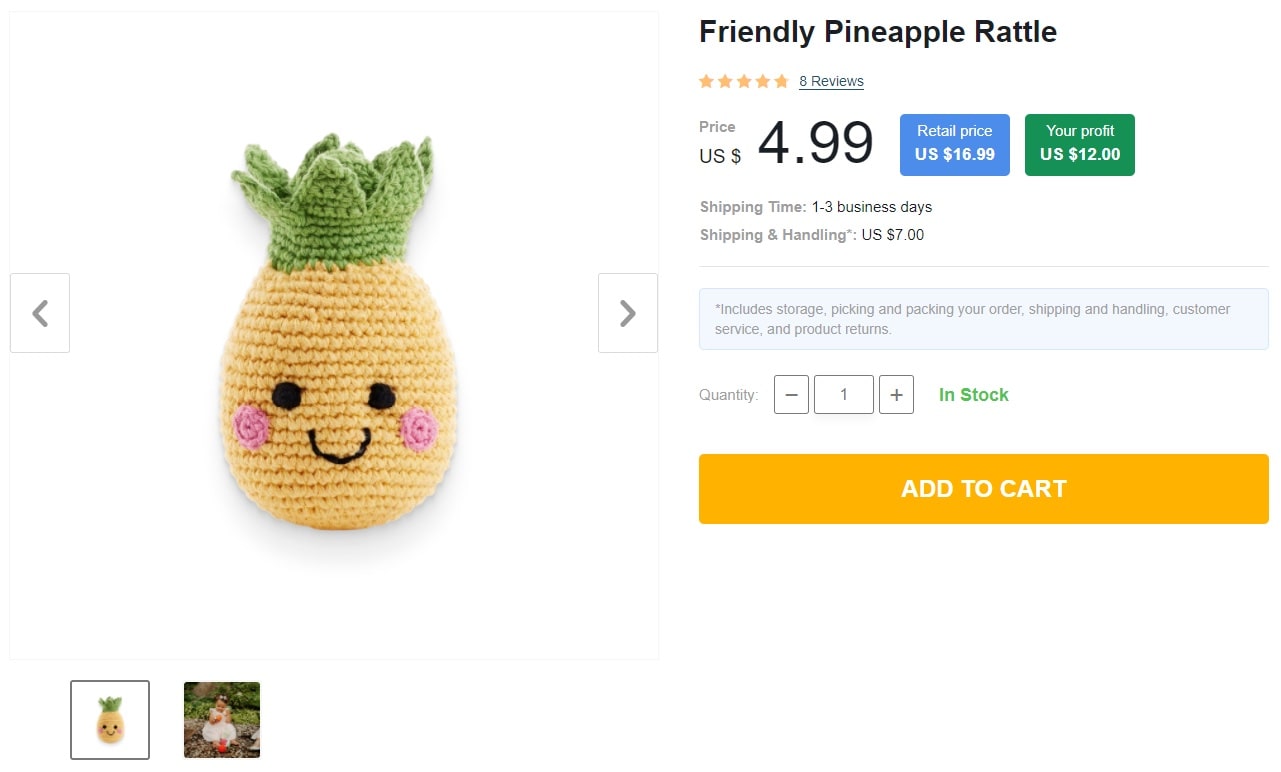
Task: Select the pineapple rattle thumbnail
Action: [109, 719]
